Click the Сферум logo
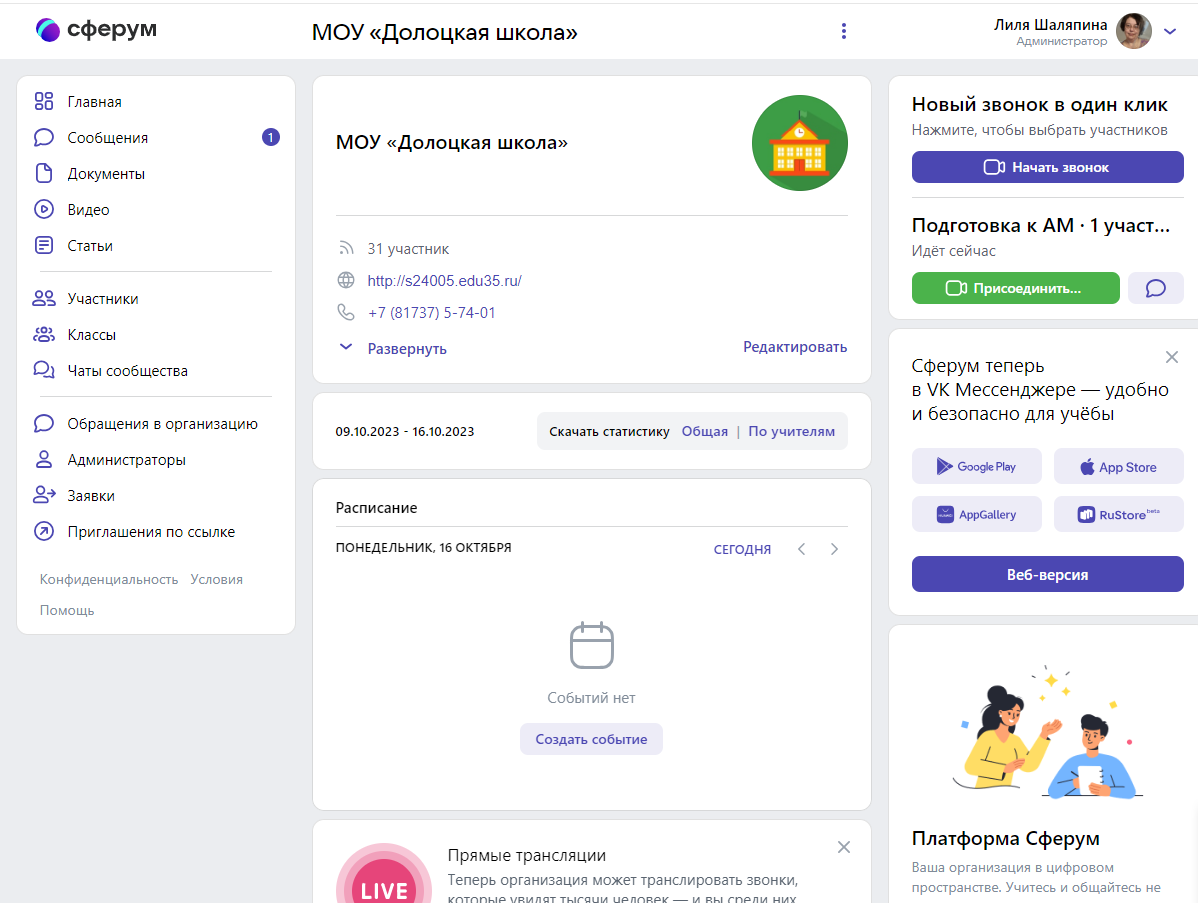This screenshot has width=1198, height=903. click(x=96, y=29)
